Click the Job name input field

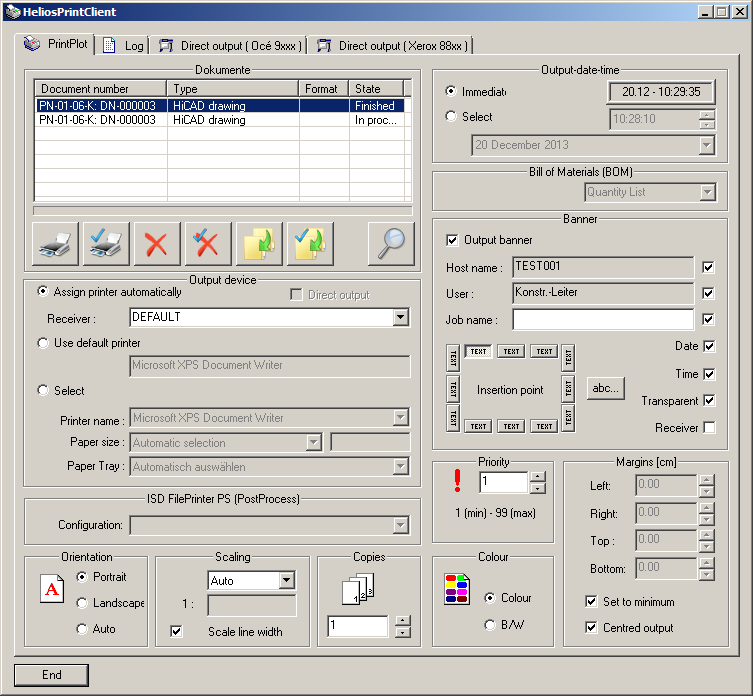click(603, 319)
